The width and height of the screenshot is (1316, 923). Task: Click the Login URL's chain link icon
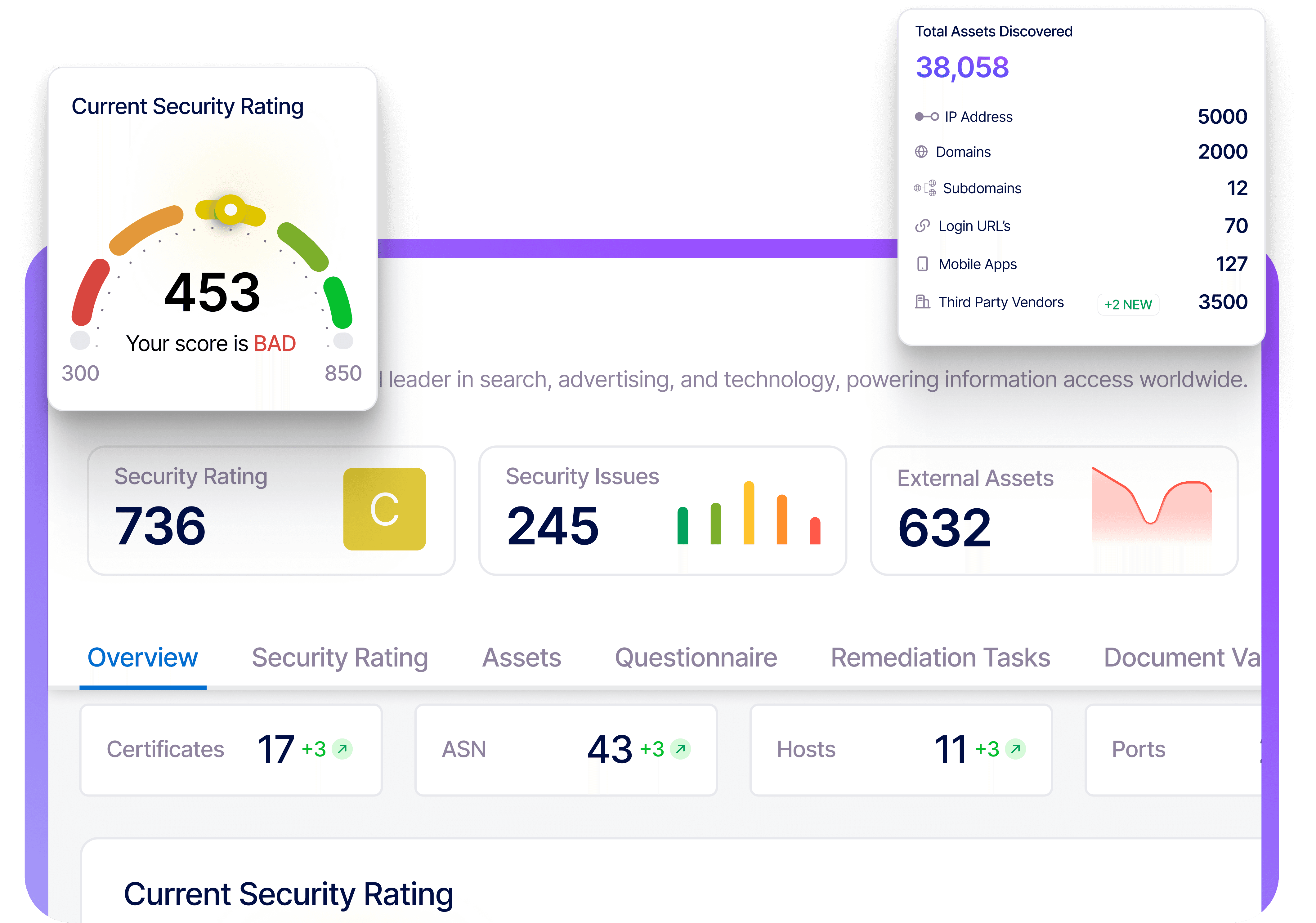[x=922, y=226]
